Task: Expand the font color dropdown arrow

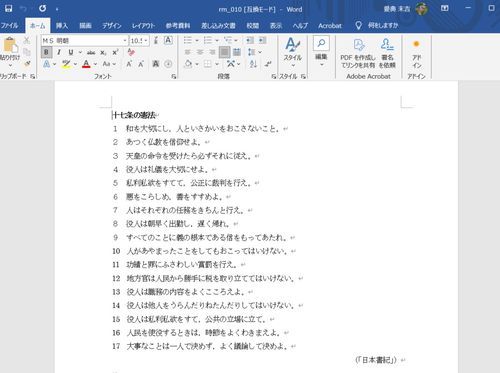Action: 95,64
